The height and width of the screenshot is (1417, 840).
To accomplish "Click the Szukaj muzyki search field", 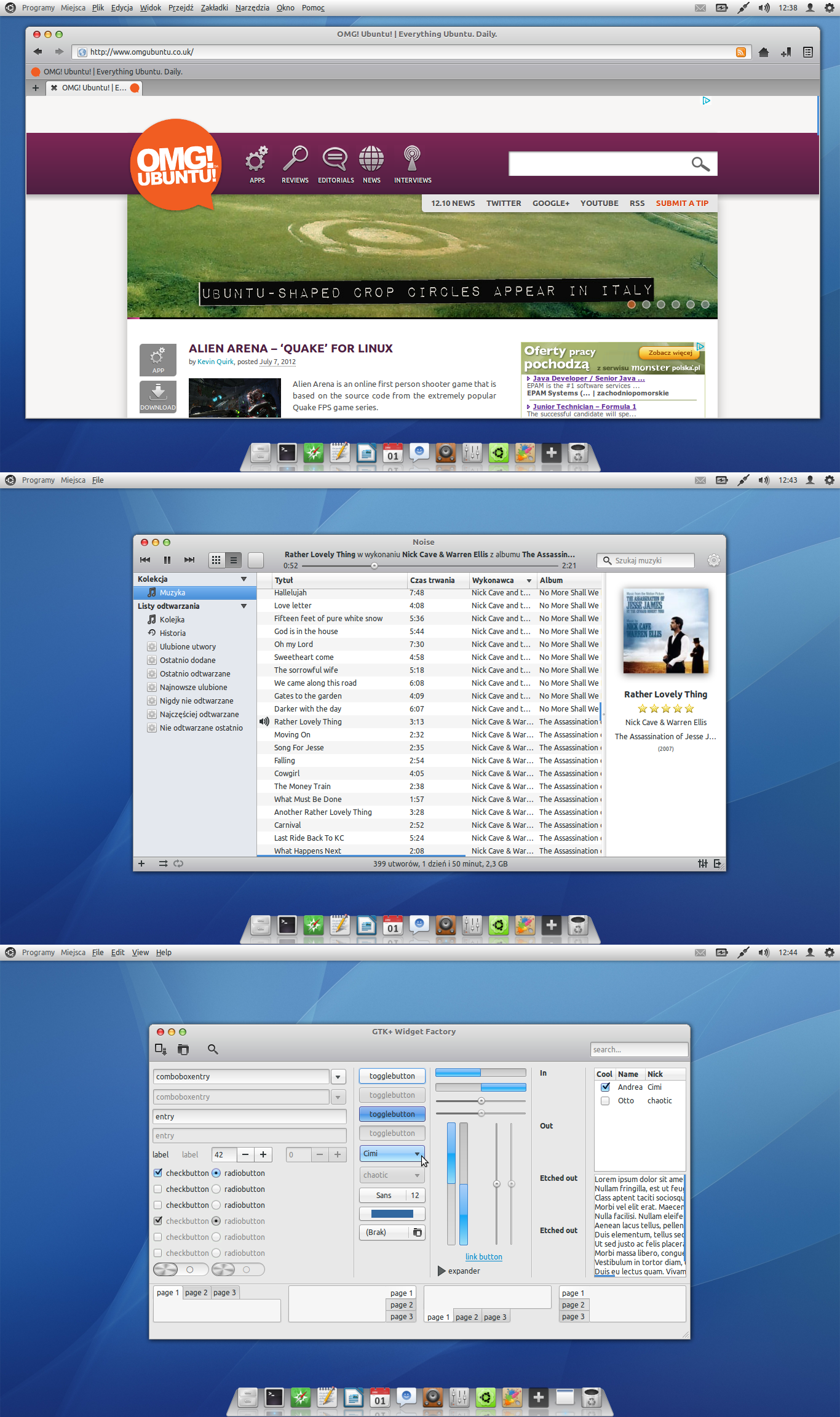I will click(x=646, y=560).
